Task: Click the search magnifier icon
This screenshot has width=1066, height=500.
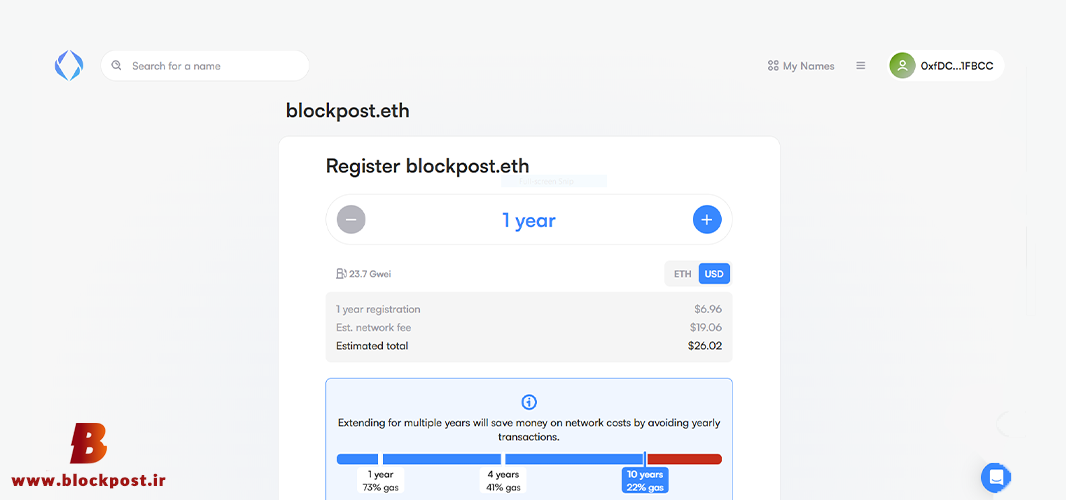Action: pyautogui.click(x=116, y=65)
